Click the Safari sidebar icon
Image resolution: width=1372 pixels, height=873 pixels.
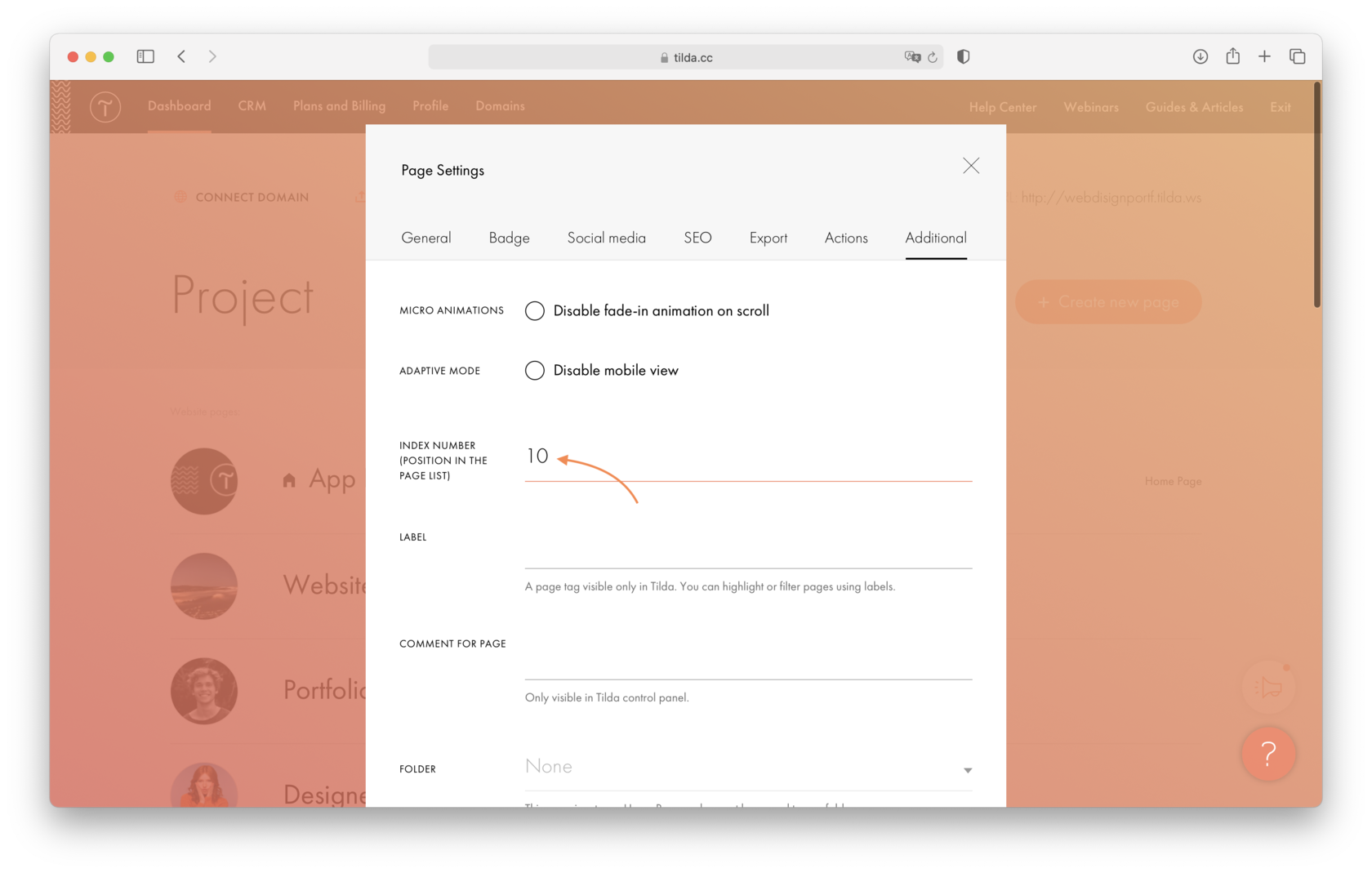pyautogui.click(x=145, y=56)
